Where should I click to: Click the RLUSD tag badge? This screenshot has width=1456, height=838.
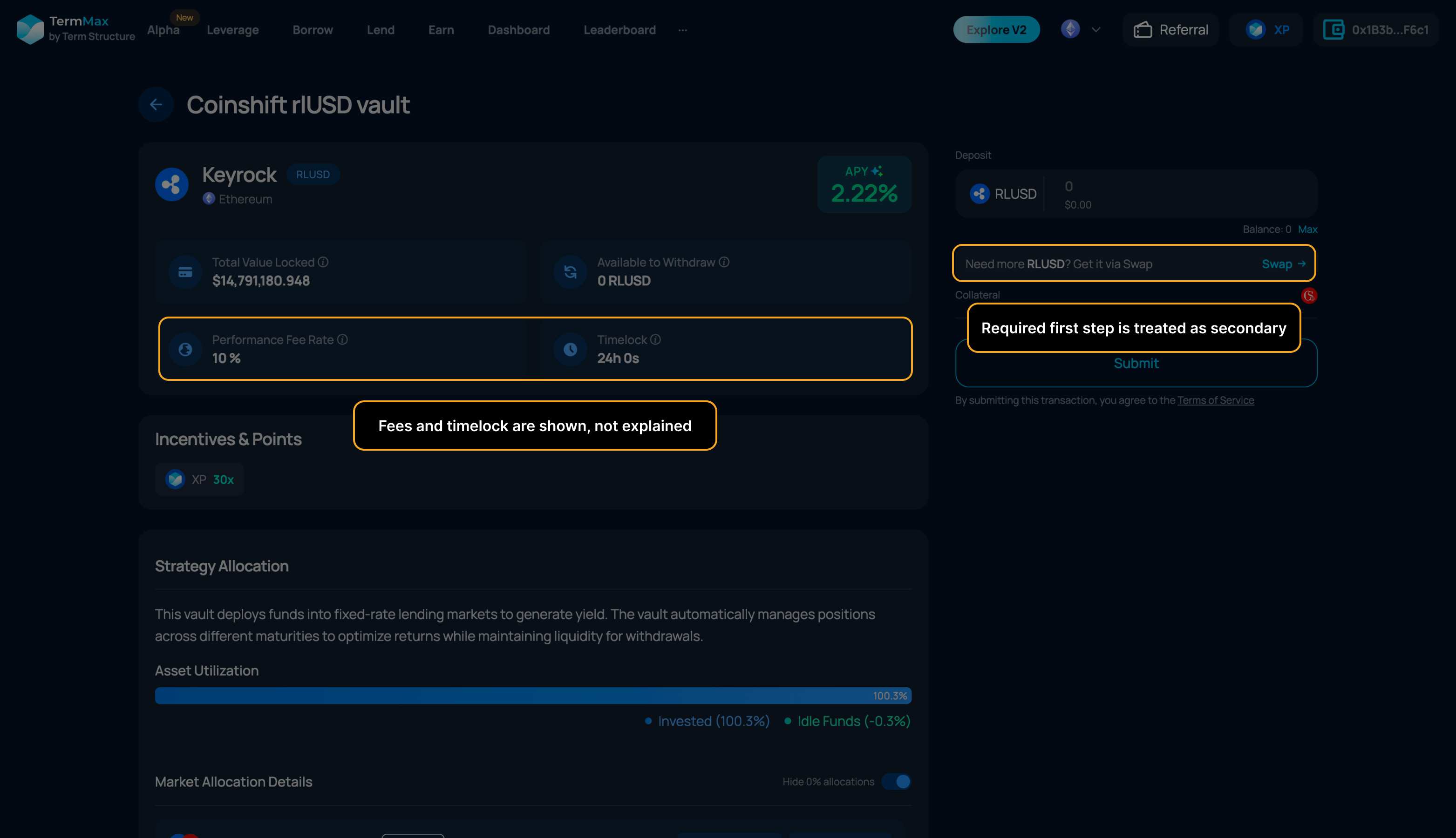pyautogui.click(x=313, y=175)
